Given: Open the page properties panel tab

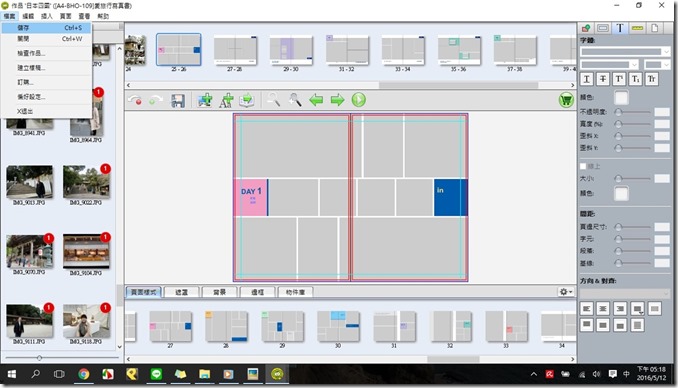Looking at the screenshot, I should click(654, 28).
